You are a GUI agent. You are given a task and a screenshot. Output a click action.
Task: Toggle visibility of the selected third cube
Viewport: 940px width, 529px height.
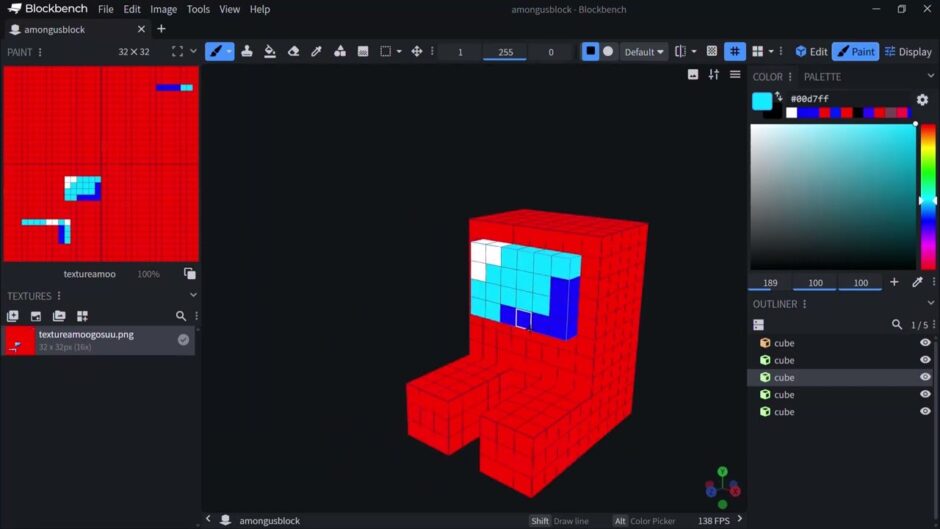pos(925,377)
